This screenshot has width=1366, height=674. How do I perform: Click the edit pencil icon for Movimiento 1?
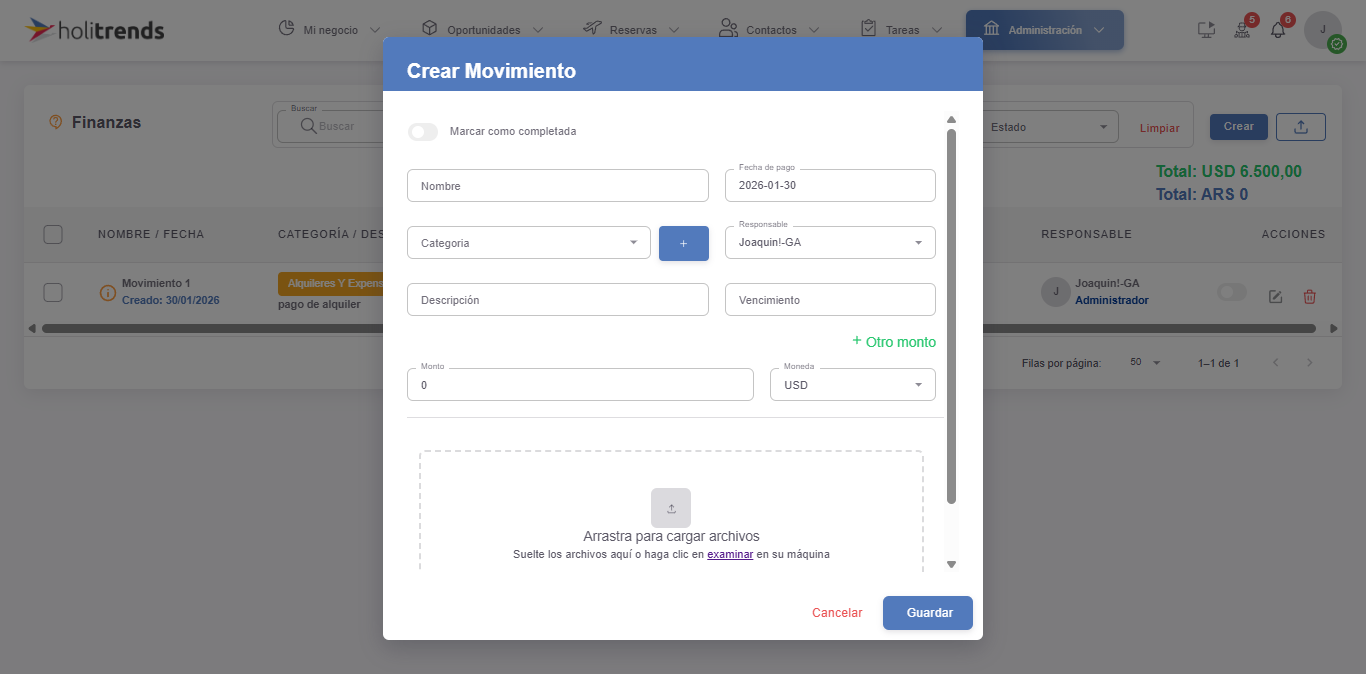click(x=1275, y=296)
